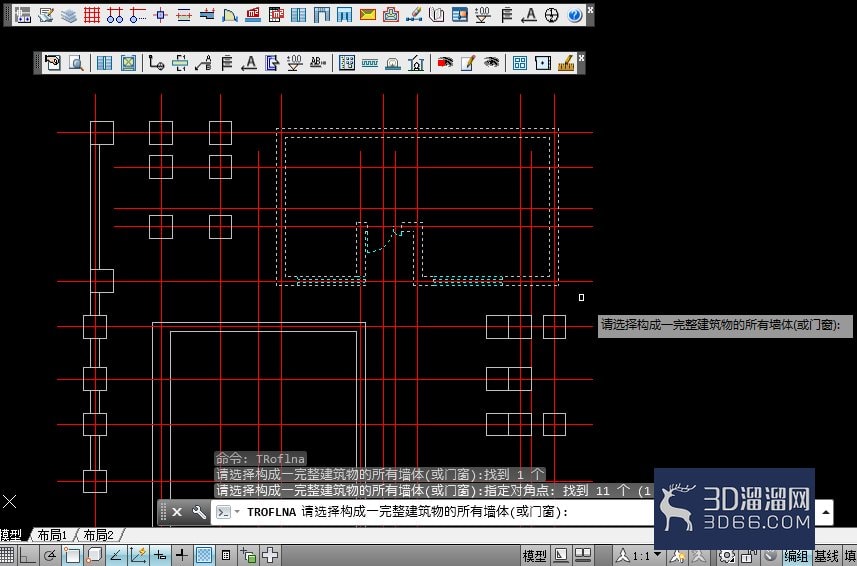Click the ruler measuring icon in second toolbar
Viewport: 857px width, 566px height.
coord(566,63)
